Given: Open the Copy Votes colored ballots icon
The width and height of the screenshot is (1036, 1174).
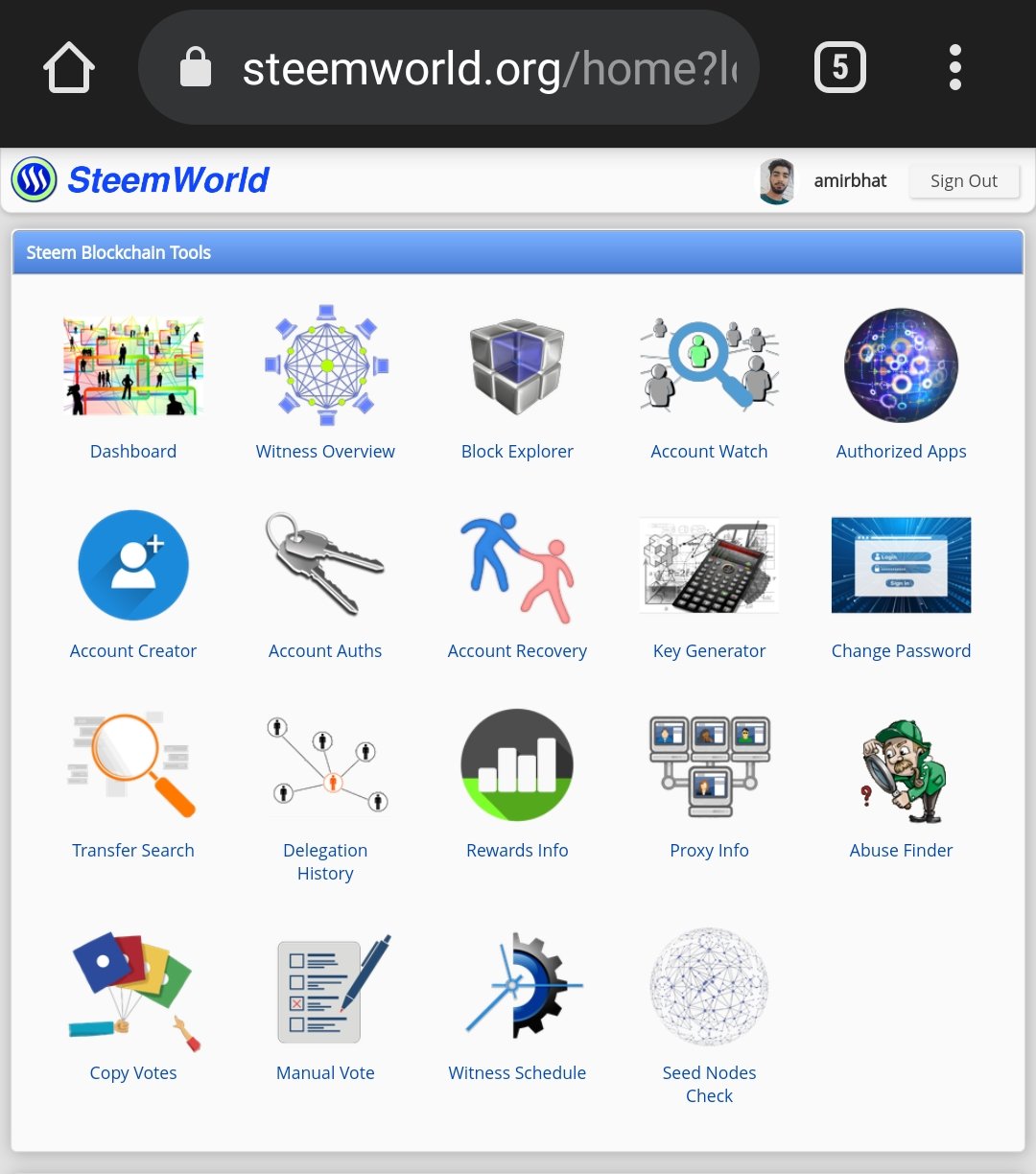Looking at the screenshot, I should click(x=133, y=991).
